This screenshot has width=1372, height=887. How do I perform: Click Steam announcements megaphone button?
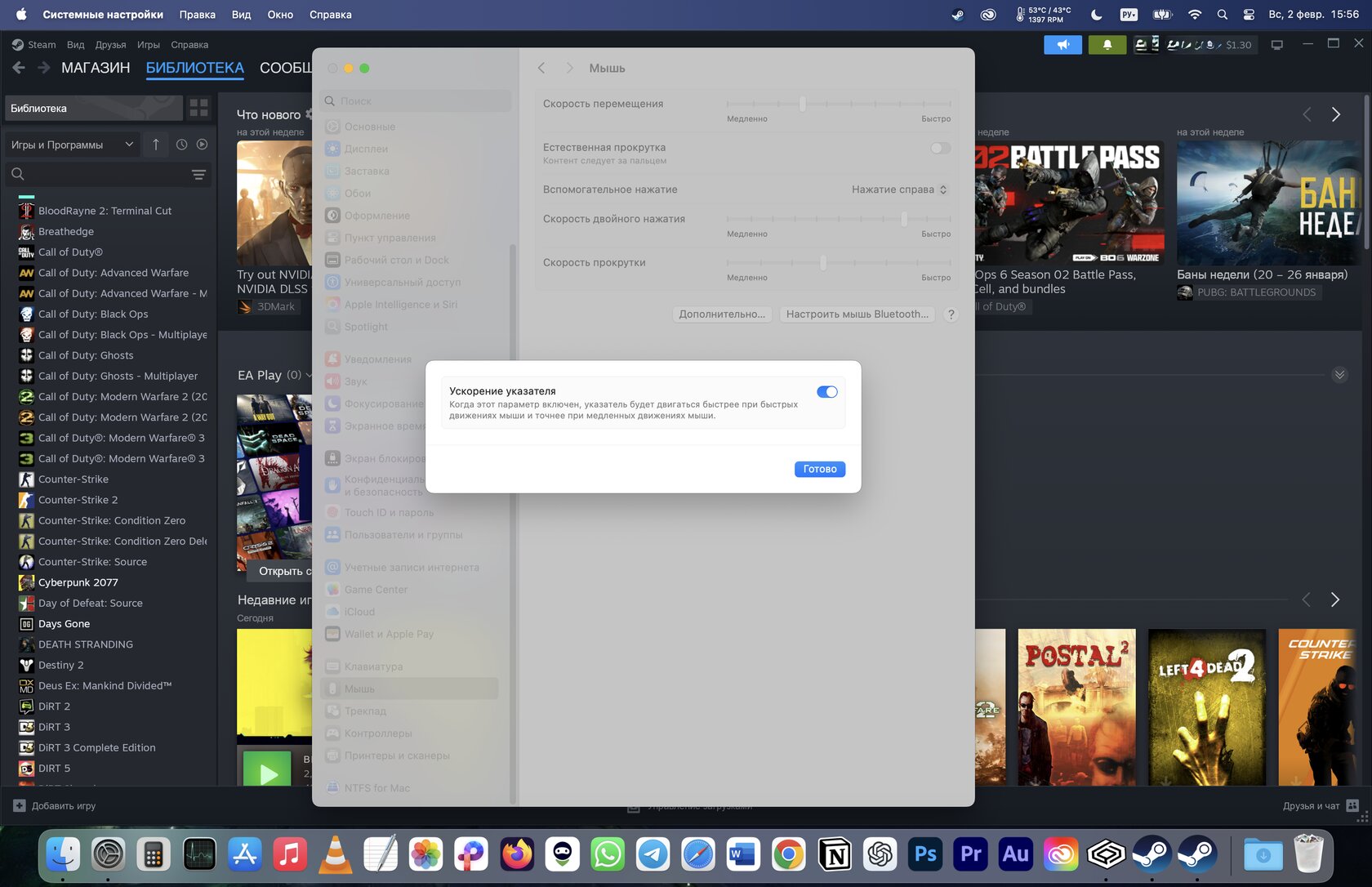click(1062, 45)
